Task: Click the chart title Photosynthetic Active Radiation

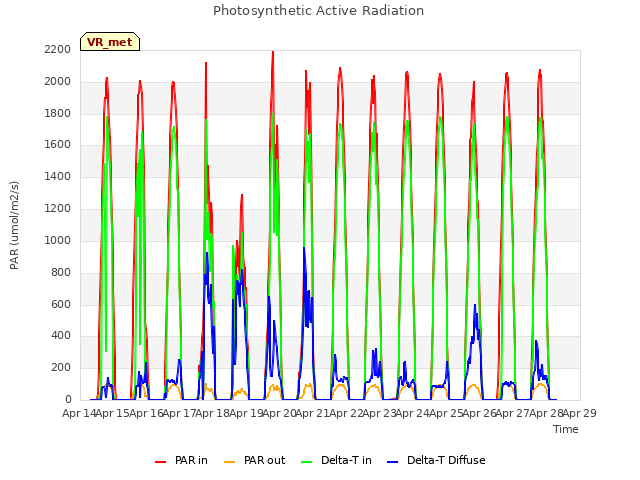Action: [318, 11]
